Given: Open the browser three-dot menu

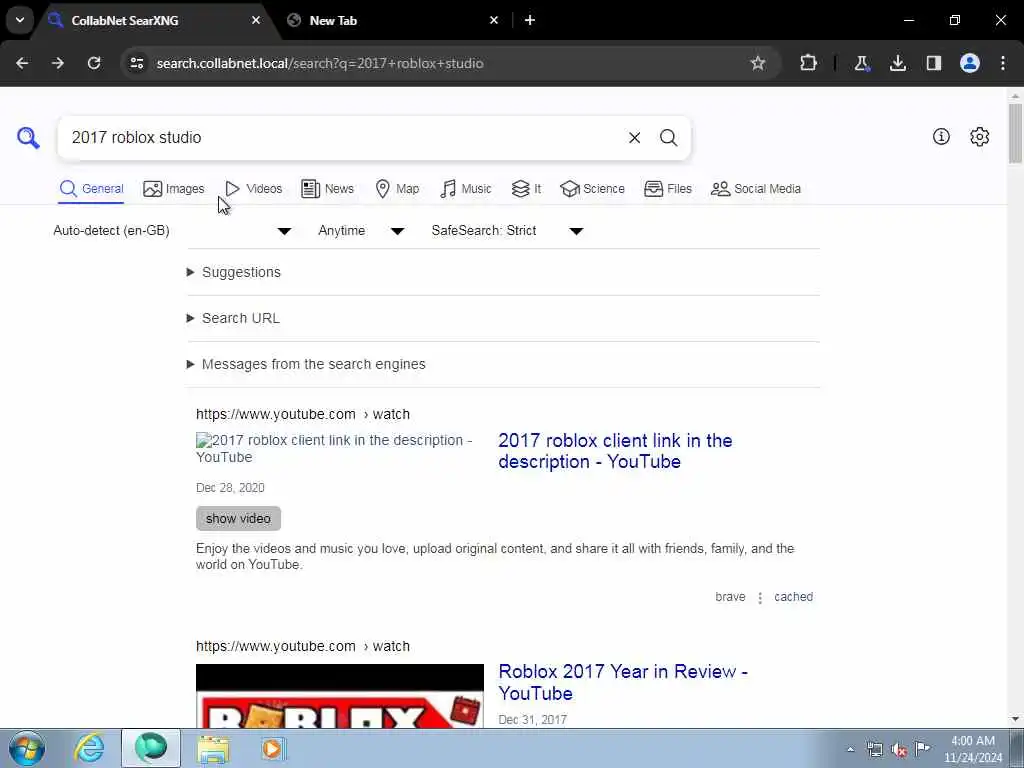Looking at the screenshot, I should [1003, 63].
